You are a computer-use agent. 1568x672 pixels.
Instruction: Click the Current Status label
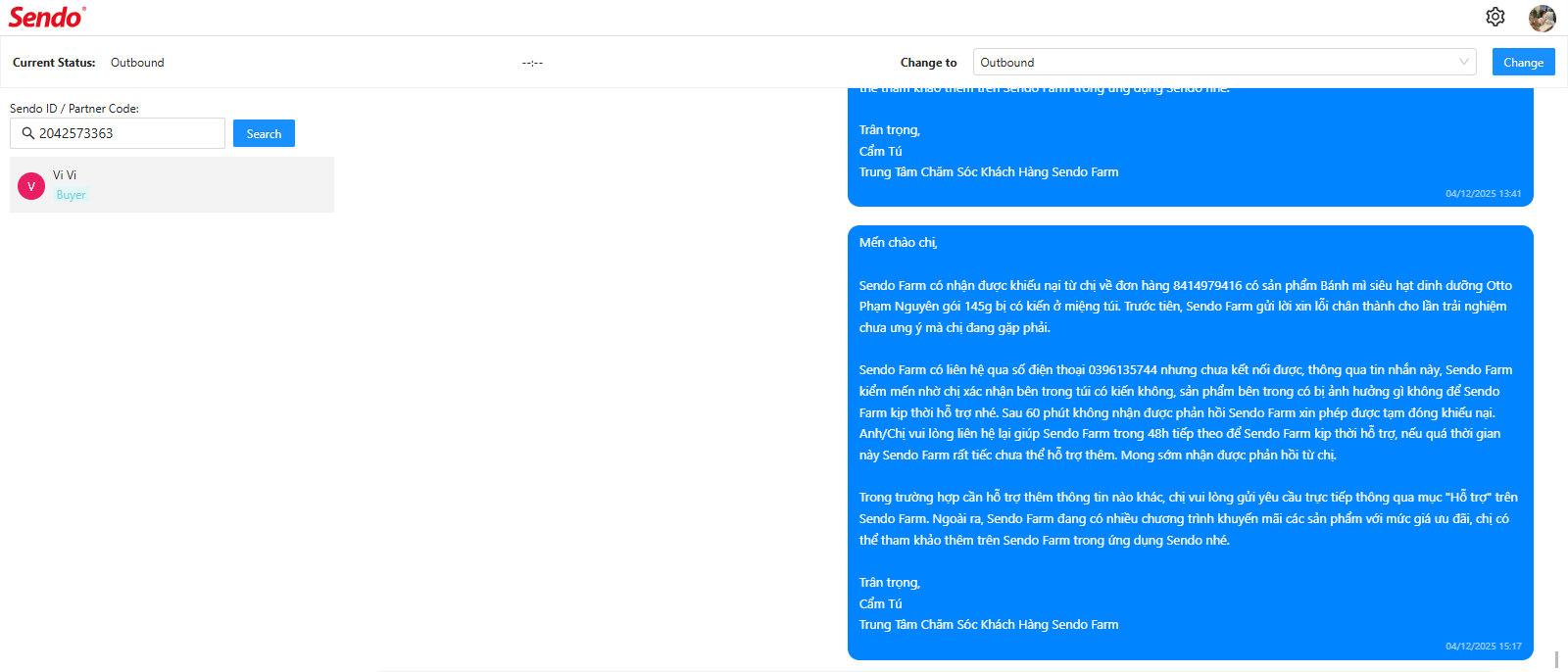(54, 62)
